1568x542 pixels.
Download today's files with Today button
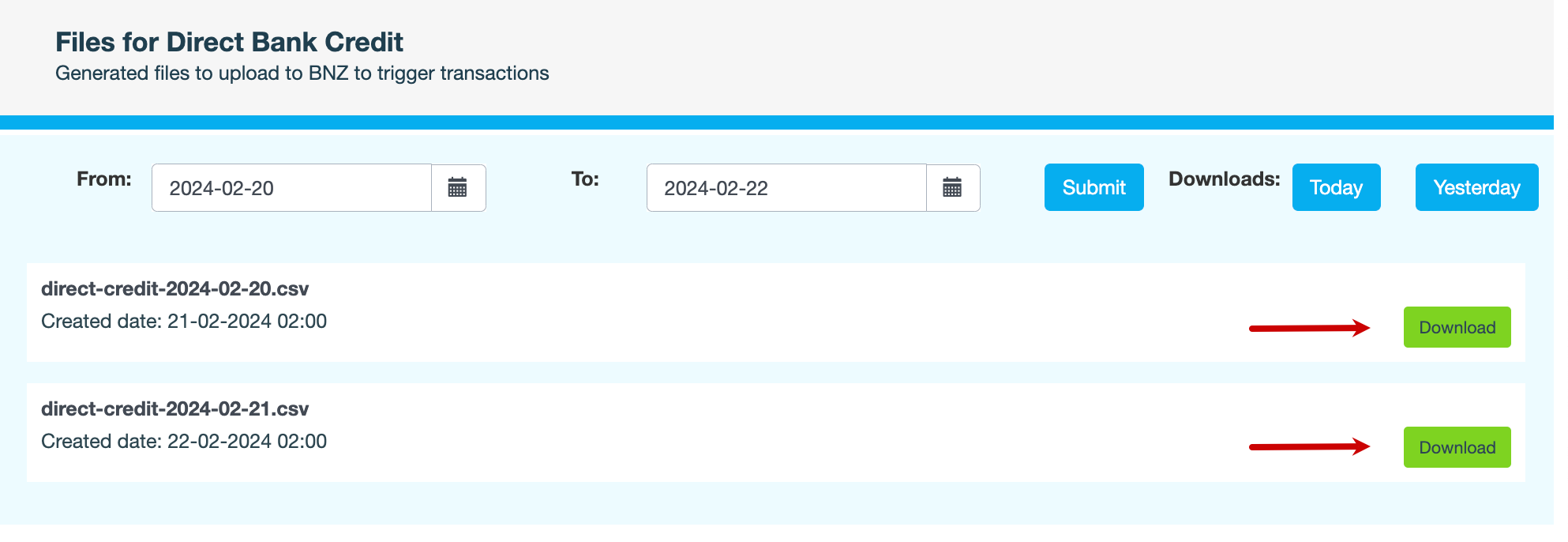1336,187
